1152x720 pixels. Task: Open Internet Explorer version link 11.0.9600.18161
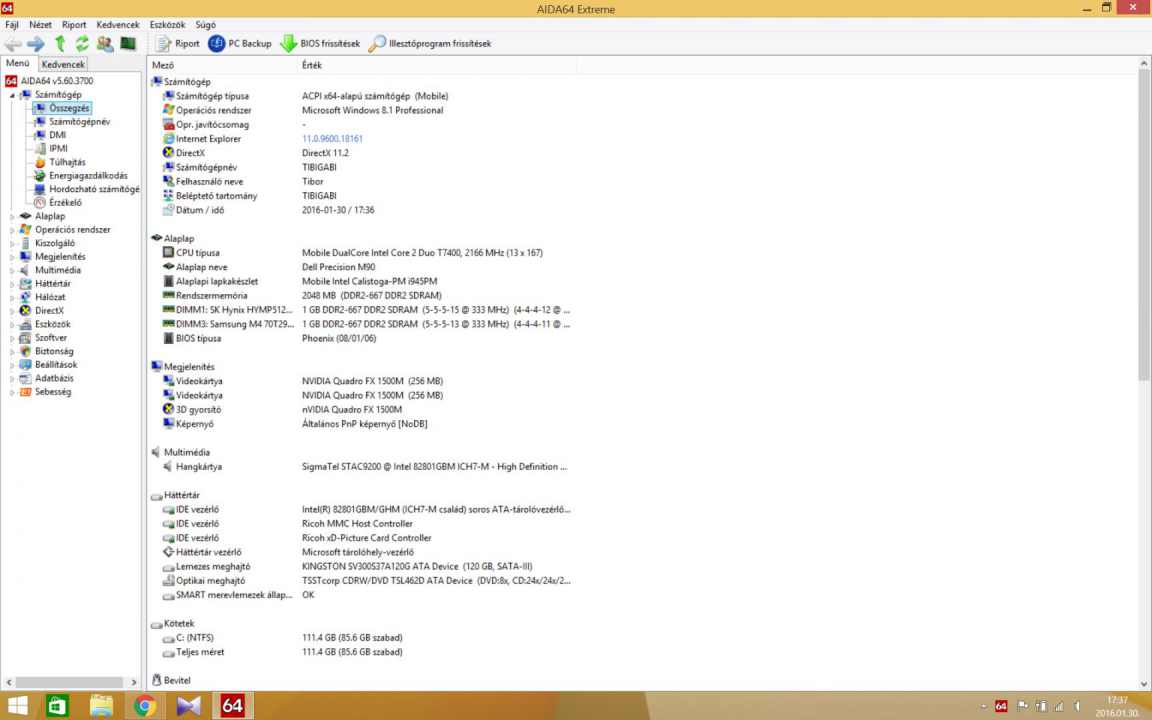tap(332, 139)
